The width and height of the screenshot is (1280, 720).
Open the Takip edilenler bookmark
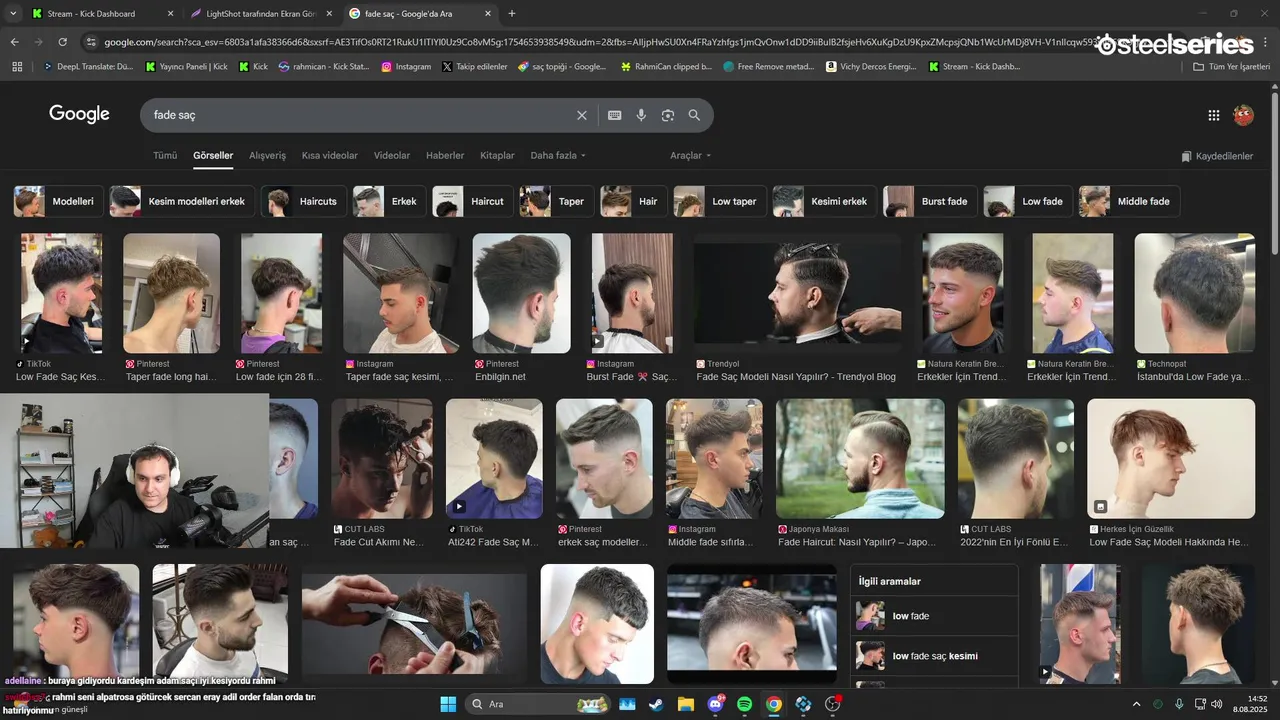tap(474, 67)
